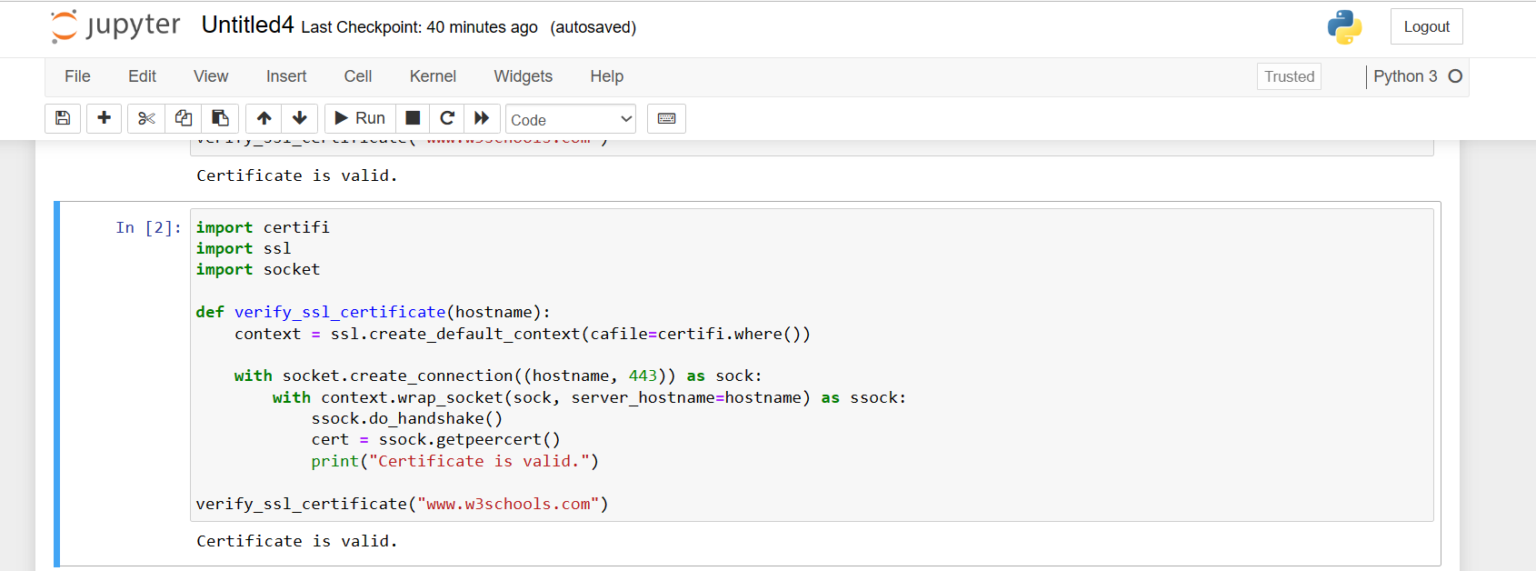Restart the kernel with the circular arrow icon

447,118
